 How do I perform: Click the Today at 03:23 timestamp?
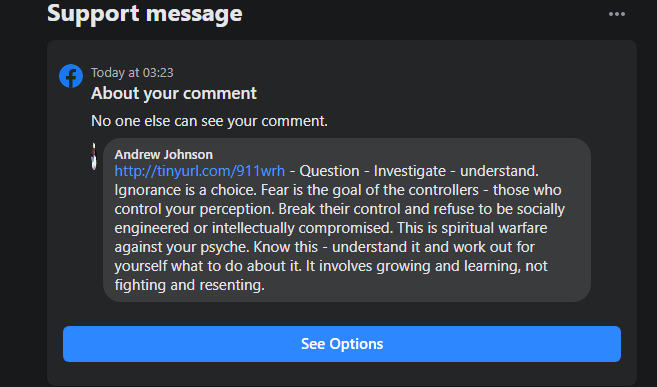(132, 73)
